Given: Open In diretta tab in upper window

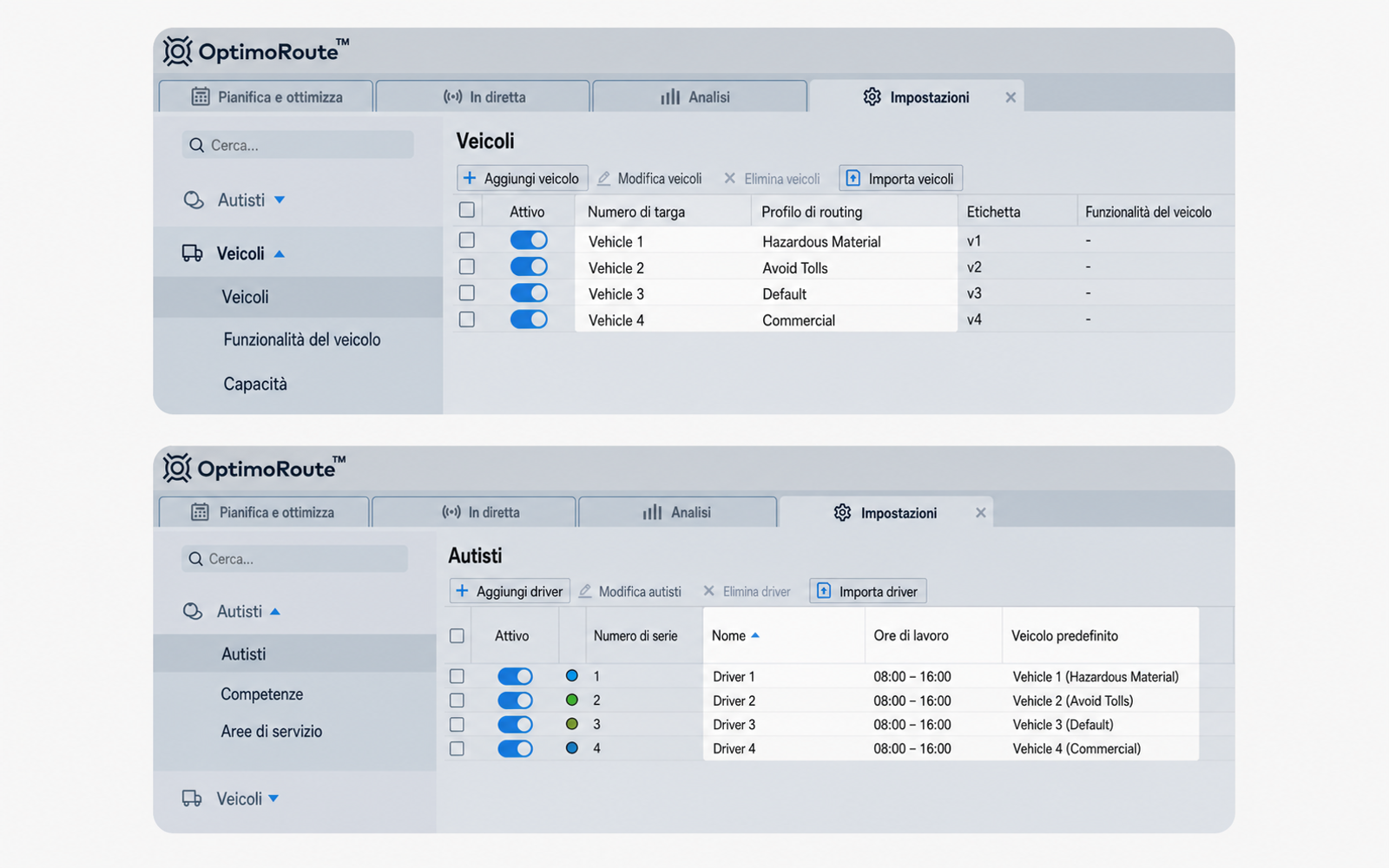Looking at the screenshot, I should (483, 96).
